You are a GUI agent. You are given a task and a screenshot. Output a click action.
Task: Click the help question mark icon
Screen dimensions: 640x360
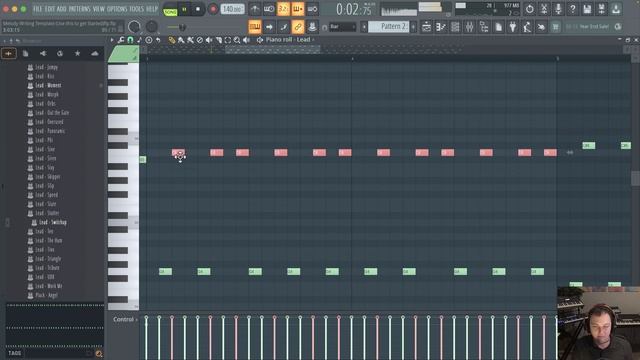[572, 9]
